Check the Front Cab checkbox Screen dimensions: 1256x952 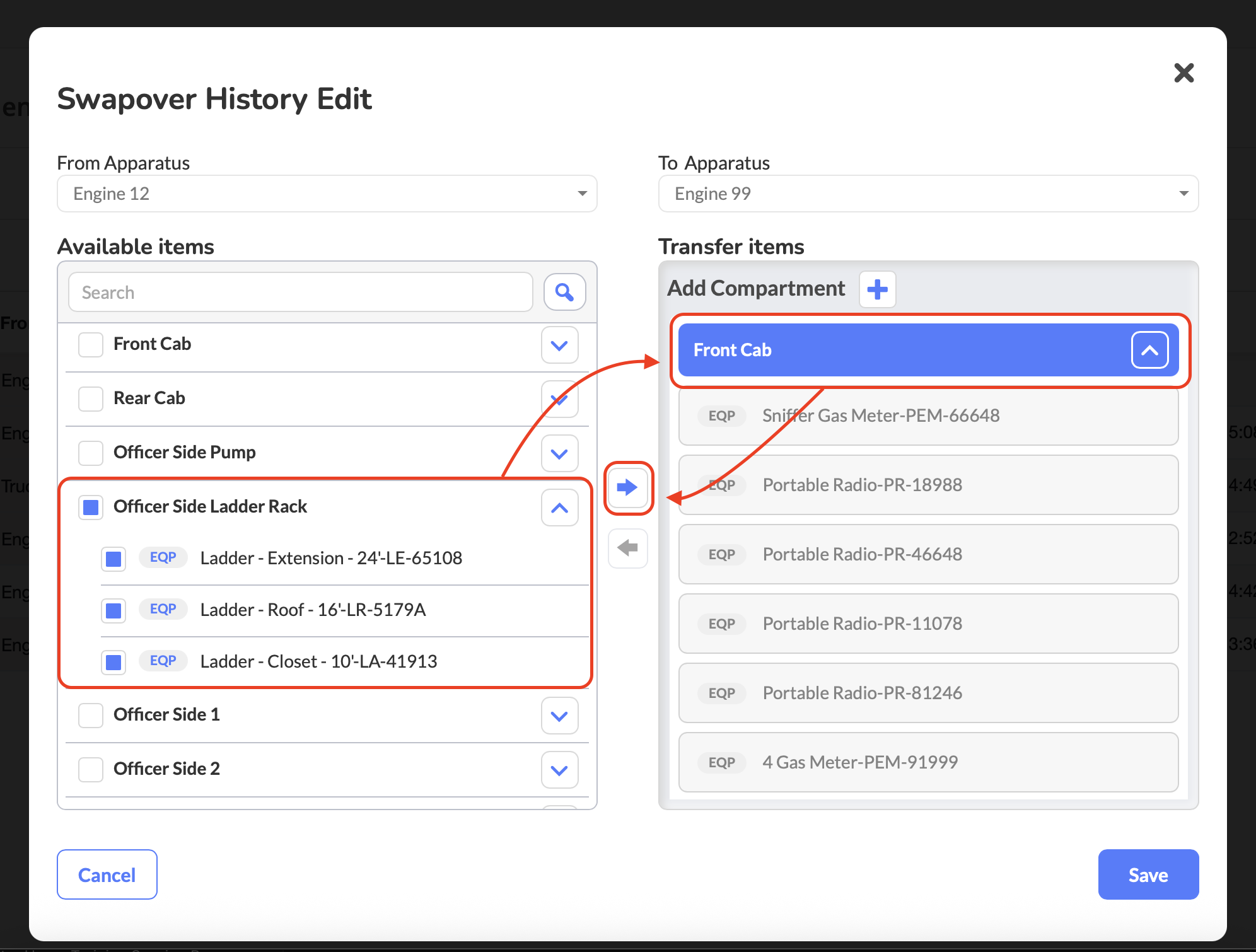coord(91,344)
